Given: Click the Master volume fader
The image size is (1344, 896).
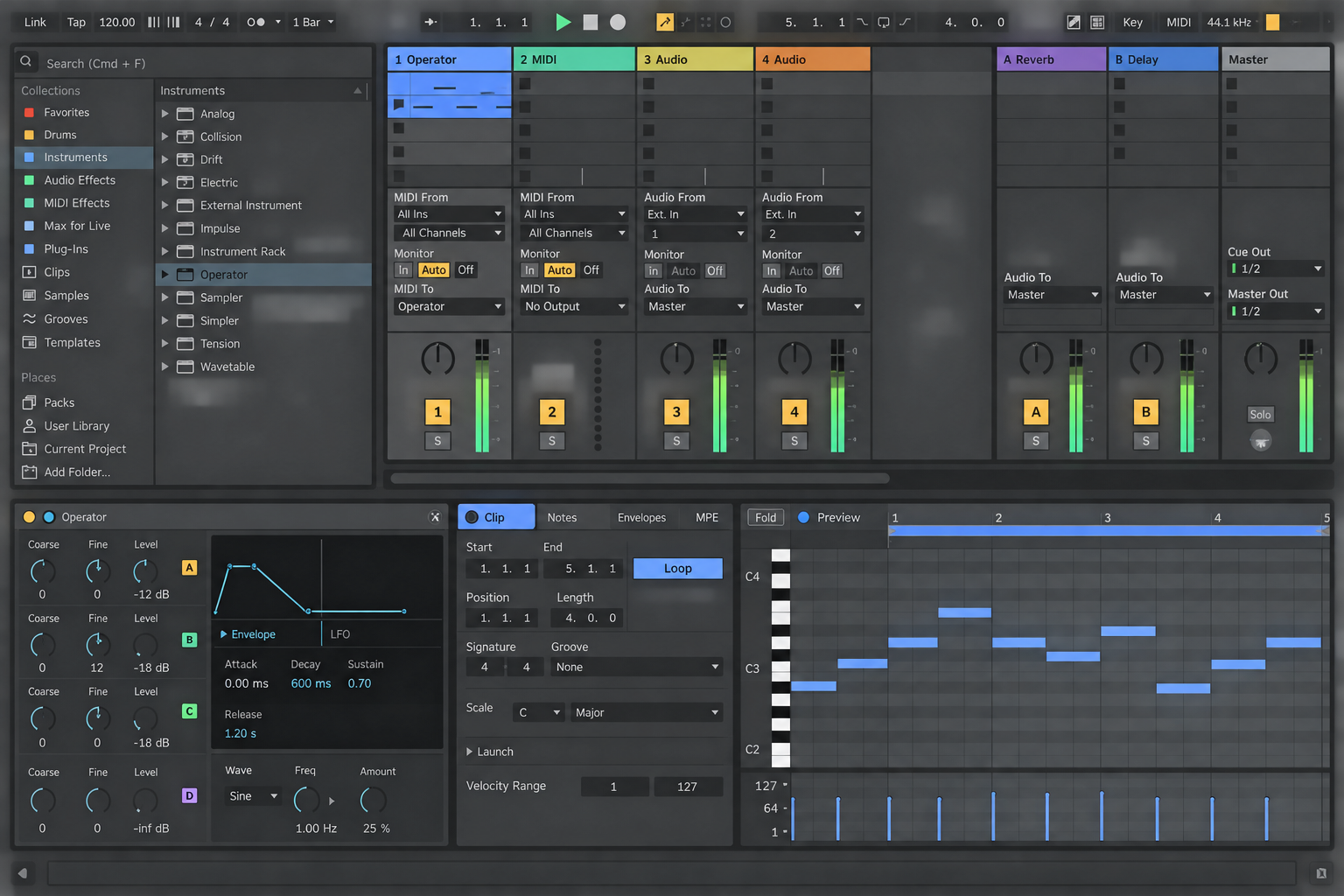Looking at the screenshot, I should [x=1305, y=395].
